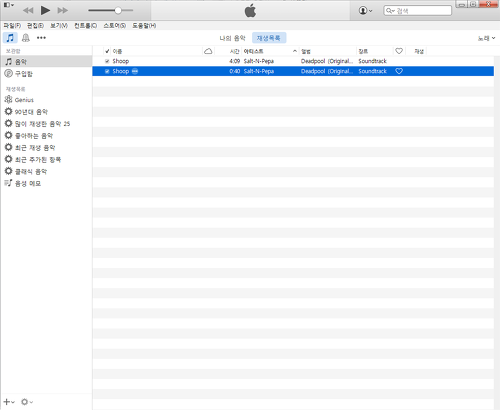Toggle the heart on selected Shoop row

[x=399, y=71]
